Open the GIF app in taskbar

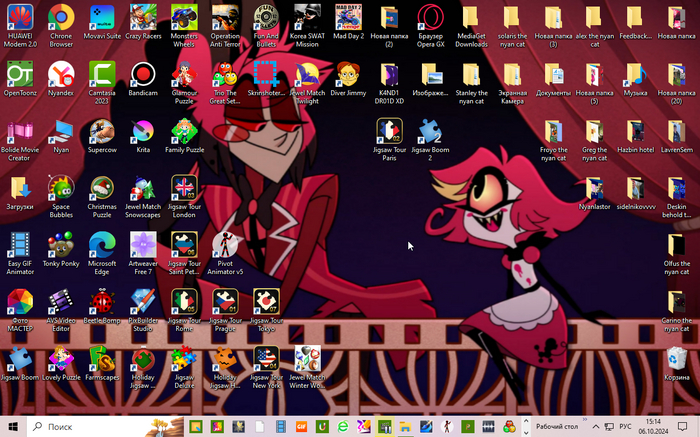tap(301, 427)
